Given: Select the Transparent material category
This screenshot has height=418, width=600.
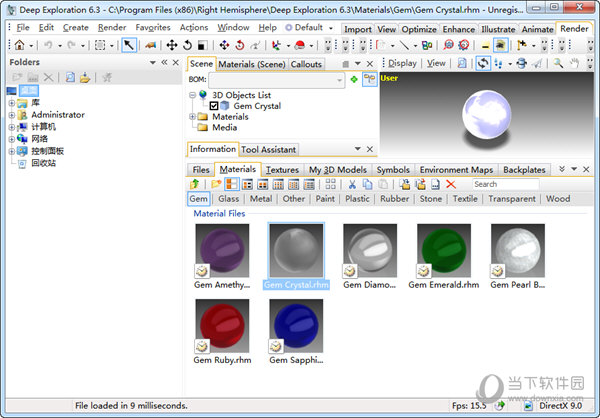Looking at the screenshot, I should [x=512, y=199].
